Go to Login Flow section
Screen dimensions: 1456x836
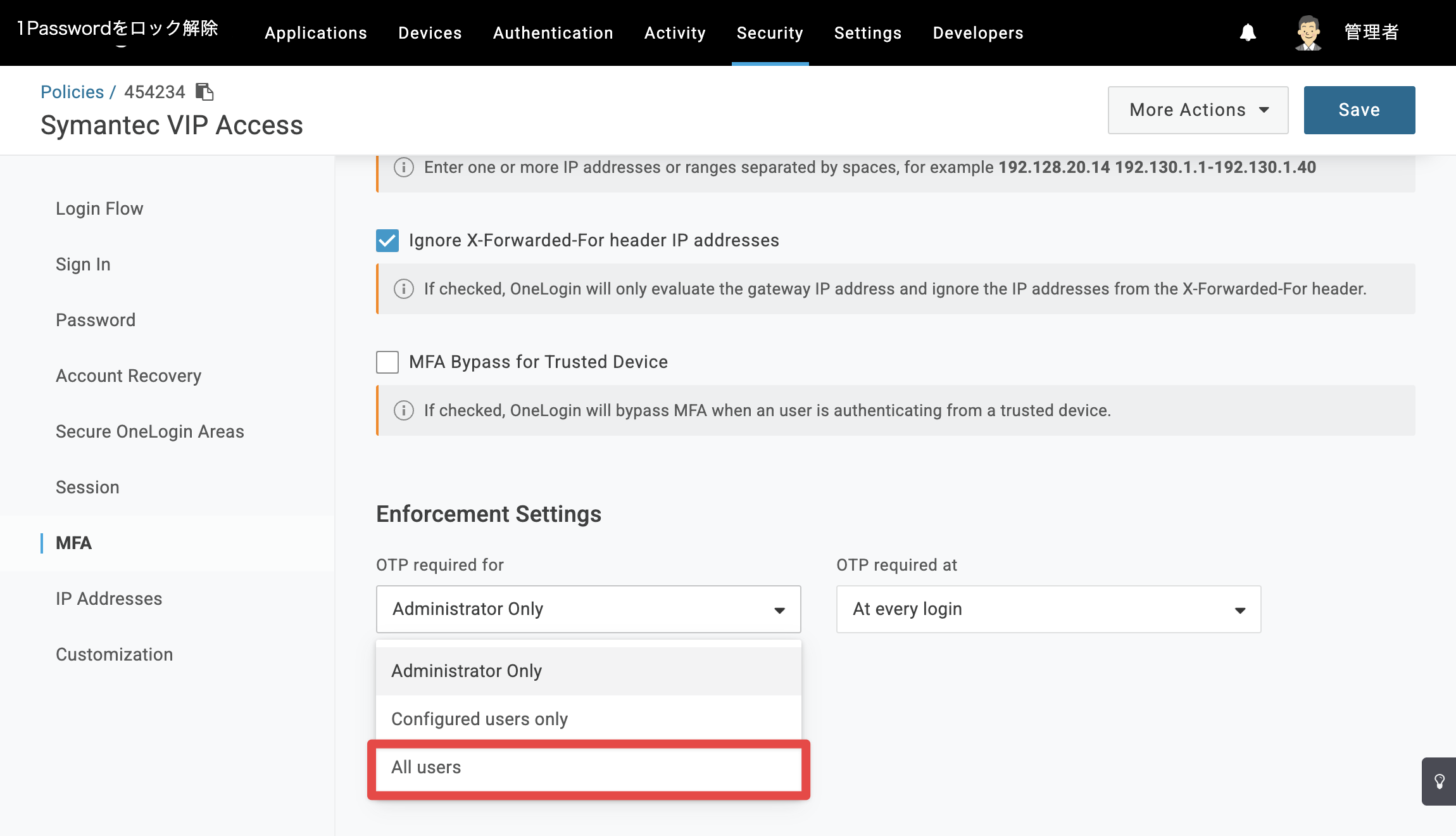point(99,208)
